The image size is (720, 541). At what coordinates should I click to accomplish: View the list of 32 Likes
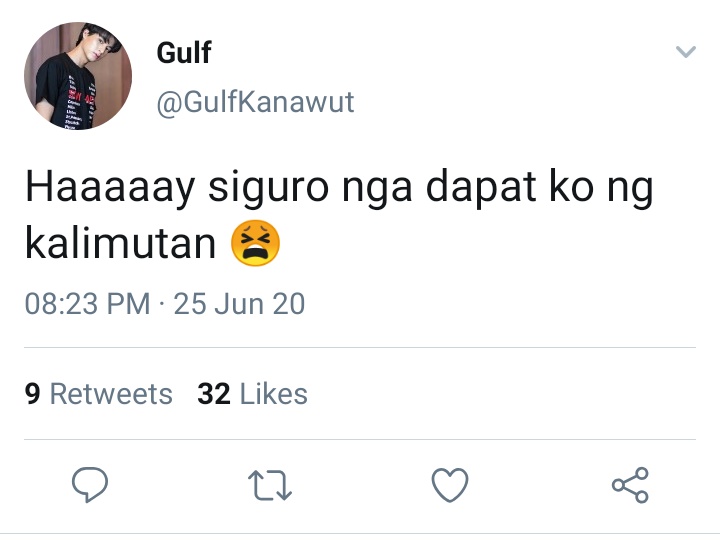(253, 394)
